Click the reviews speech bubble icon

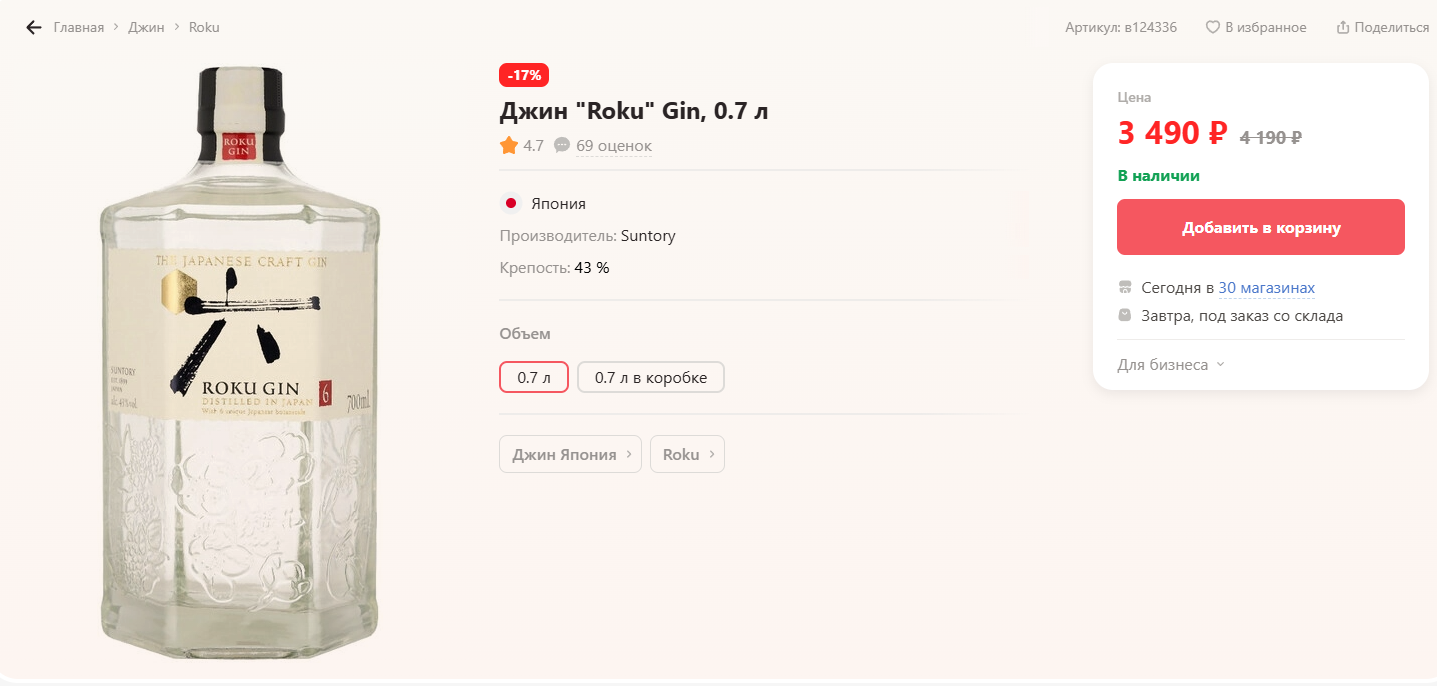click(562, 146)
